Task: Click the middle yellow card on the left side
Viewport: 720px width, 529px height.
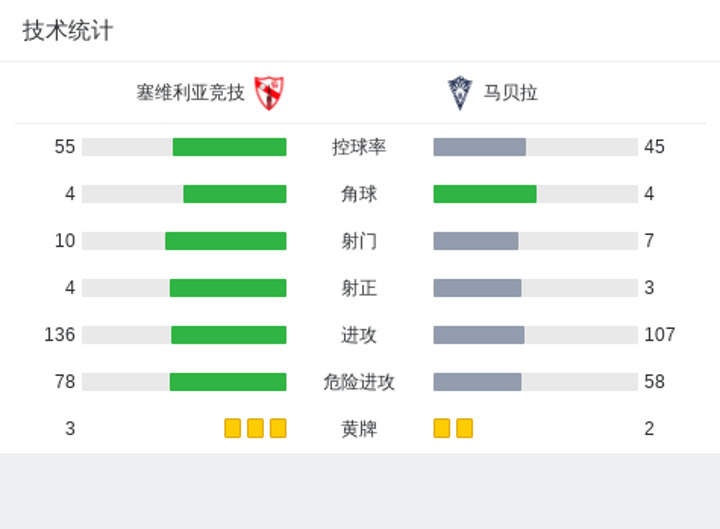Action: tap(255, 428)
